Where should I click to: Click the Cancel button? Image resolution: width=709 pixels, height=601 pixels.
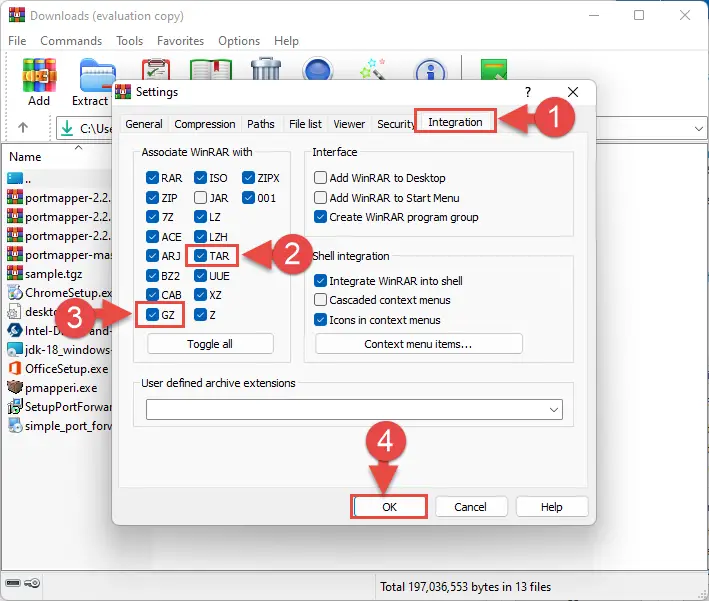click(x=471, y=507)
